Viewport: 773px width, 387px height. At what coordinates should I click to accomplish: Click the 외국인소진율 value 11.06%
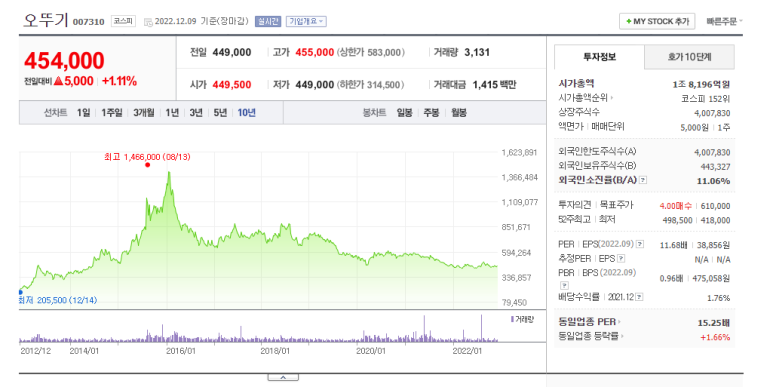pos(713,181)
